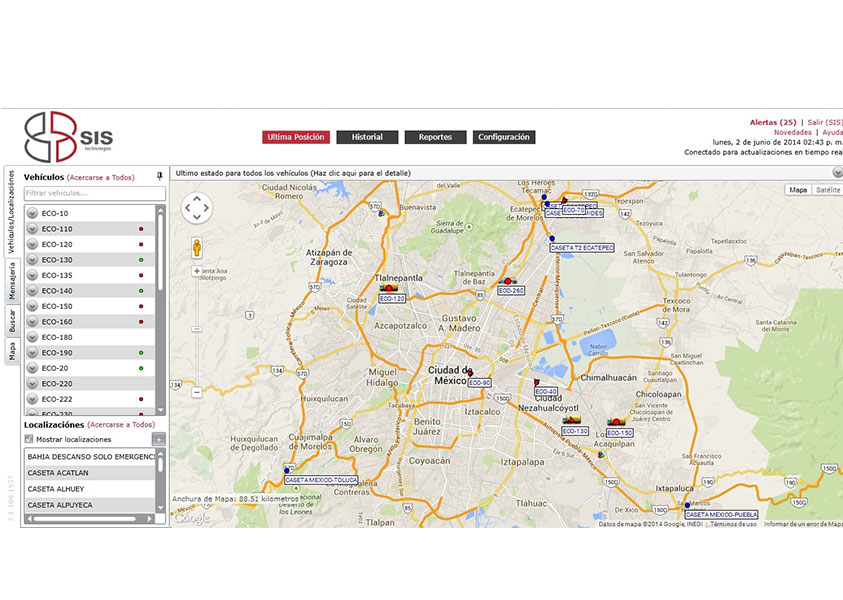Switch the map to Mapa view
Viewport: 843px width, 600px height.
[798, 190]
